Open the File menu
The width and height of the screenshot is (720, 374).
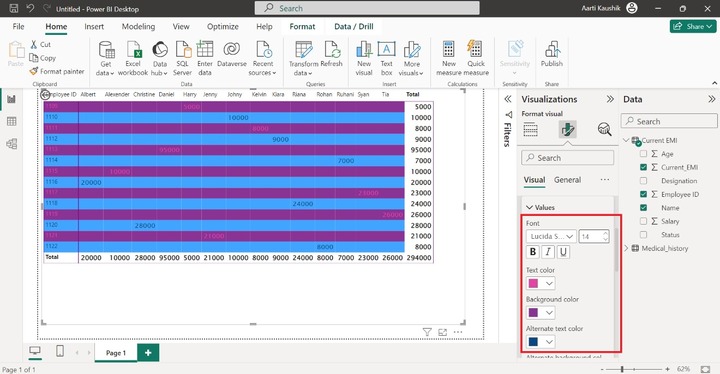18,27
